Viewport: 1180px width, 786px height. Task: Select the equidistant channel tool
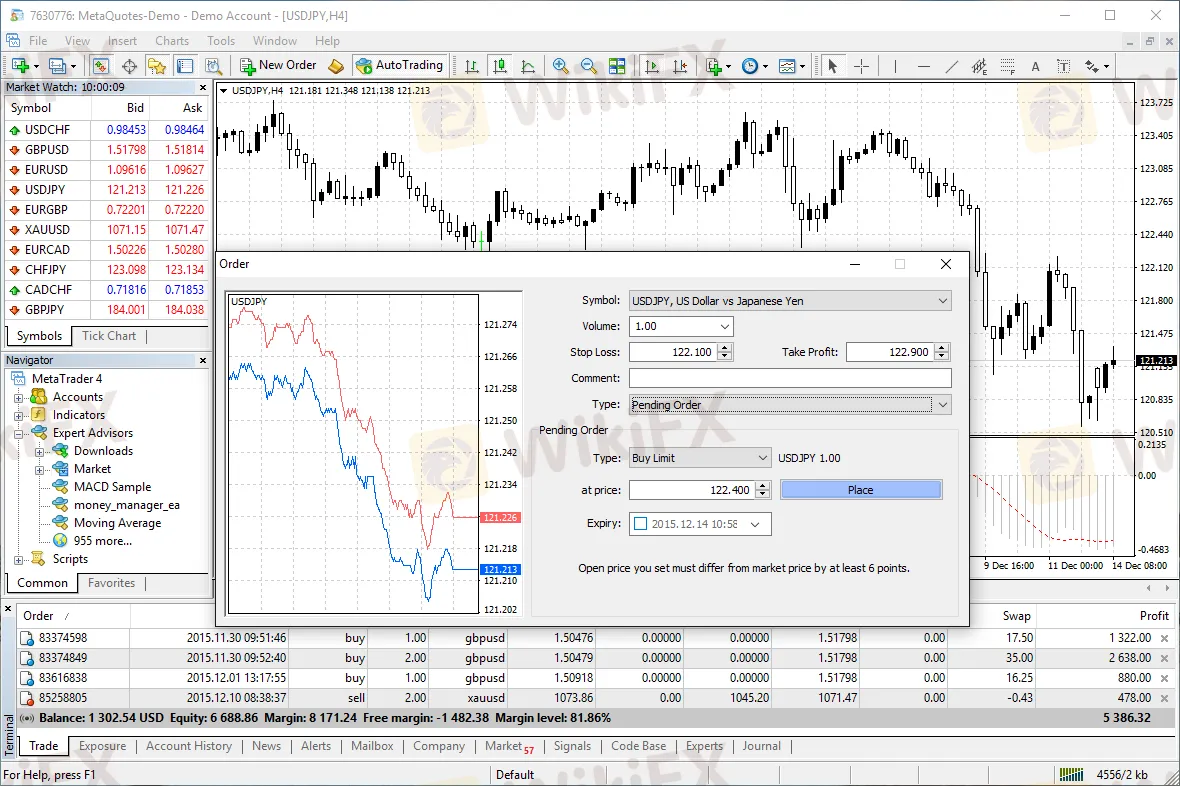pyautogui.click(x=979, y=66)
